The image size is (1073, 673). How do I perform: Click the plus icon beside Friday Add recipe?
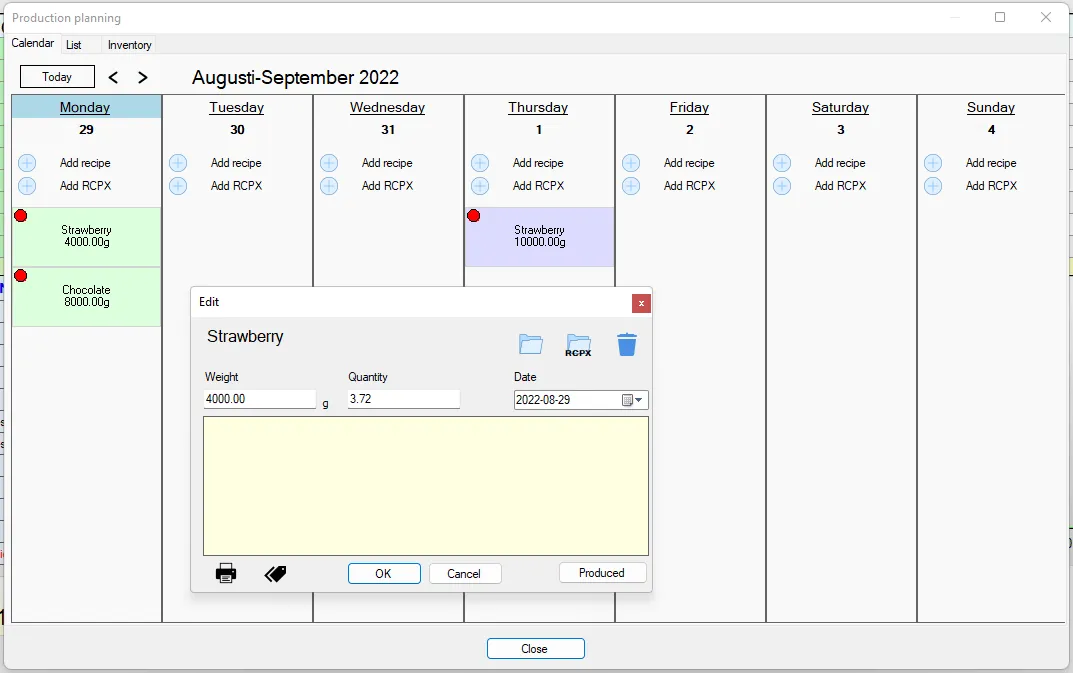pyautogui.click(x=631, y=163)
